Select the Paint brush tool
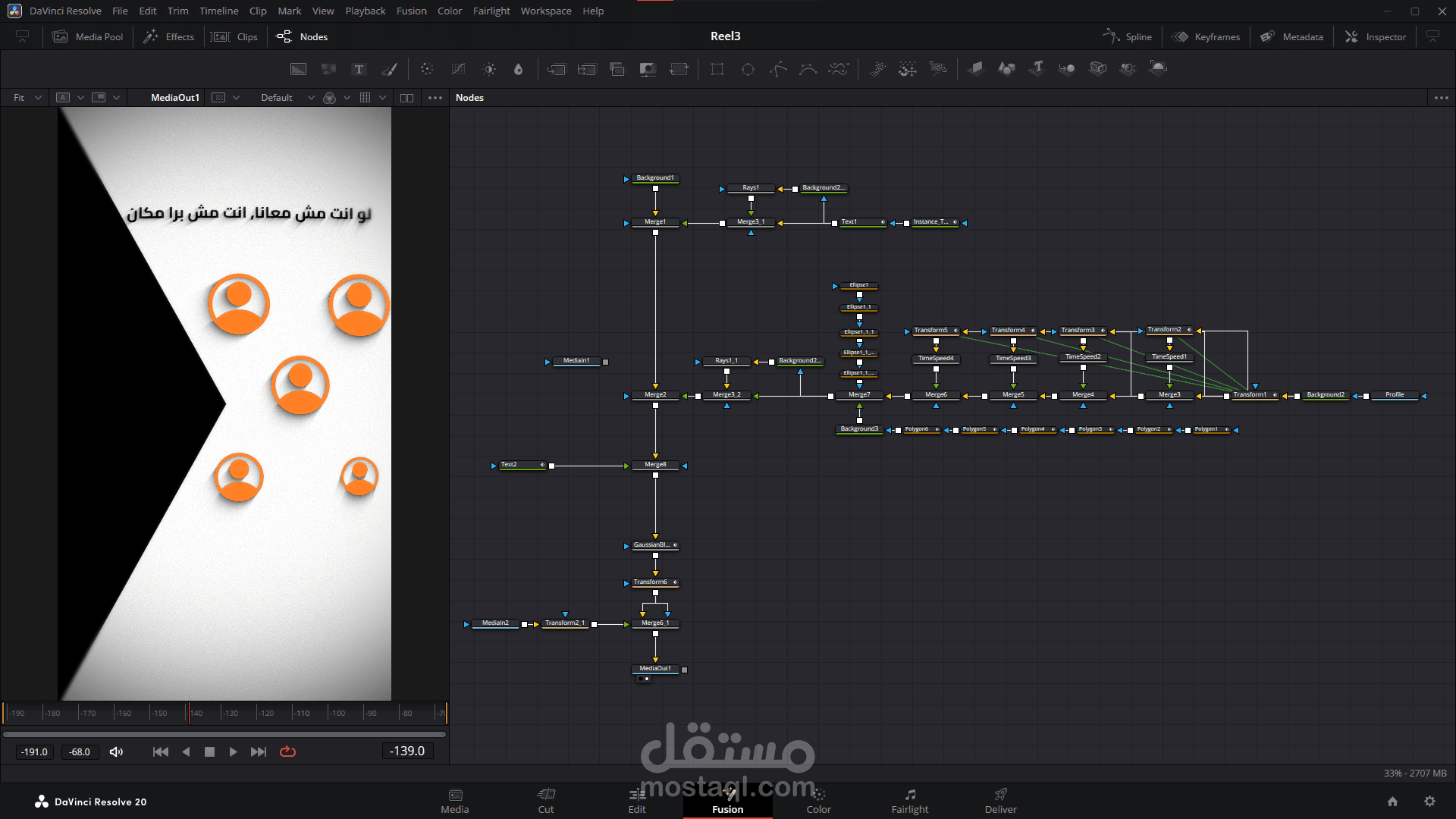Screen dimensions: 1456x819 click(389, 69)
